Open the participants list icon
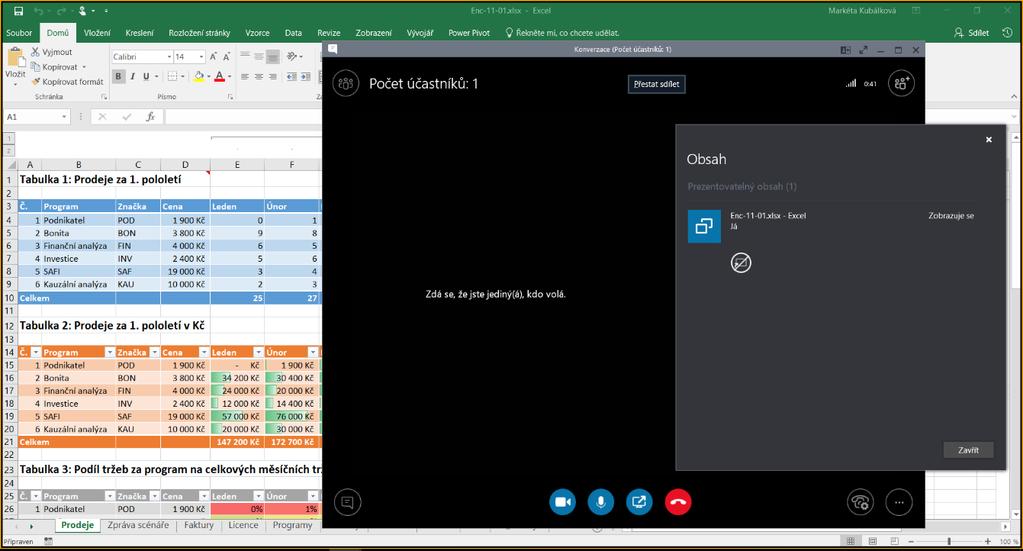The width and height of the screenshot is (1023, 551). [x=346, y=83]
